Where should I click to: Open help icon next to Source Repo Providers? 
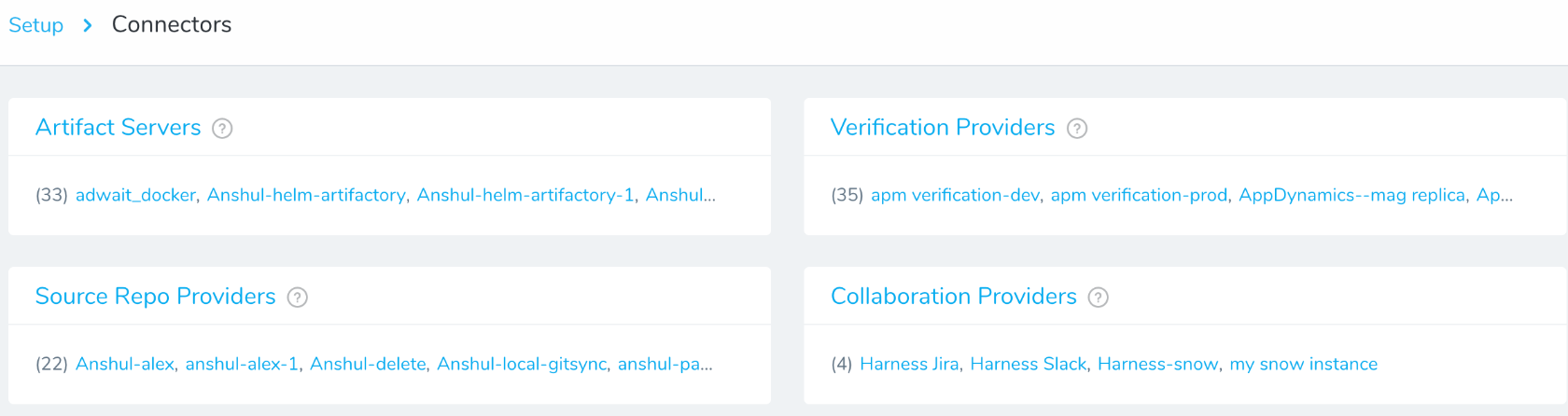298,298
